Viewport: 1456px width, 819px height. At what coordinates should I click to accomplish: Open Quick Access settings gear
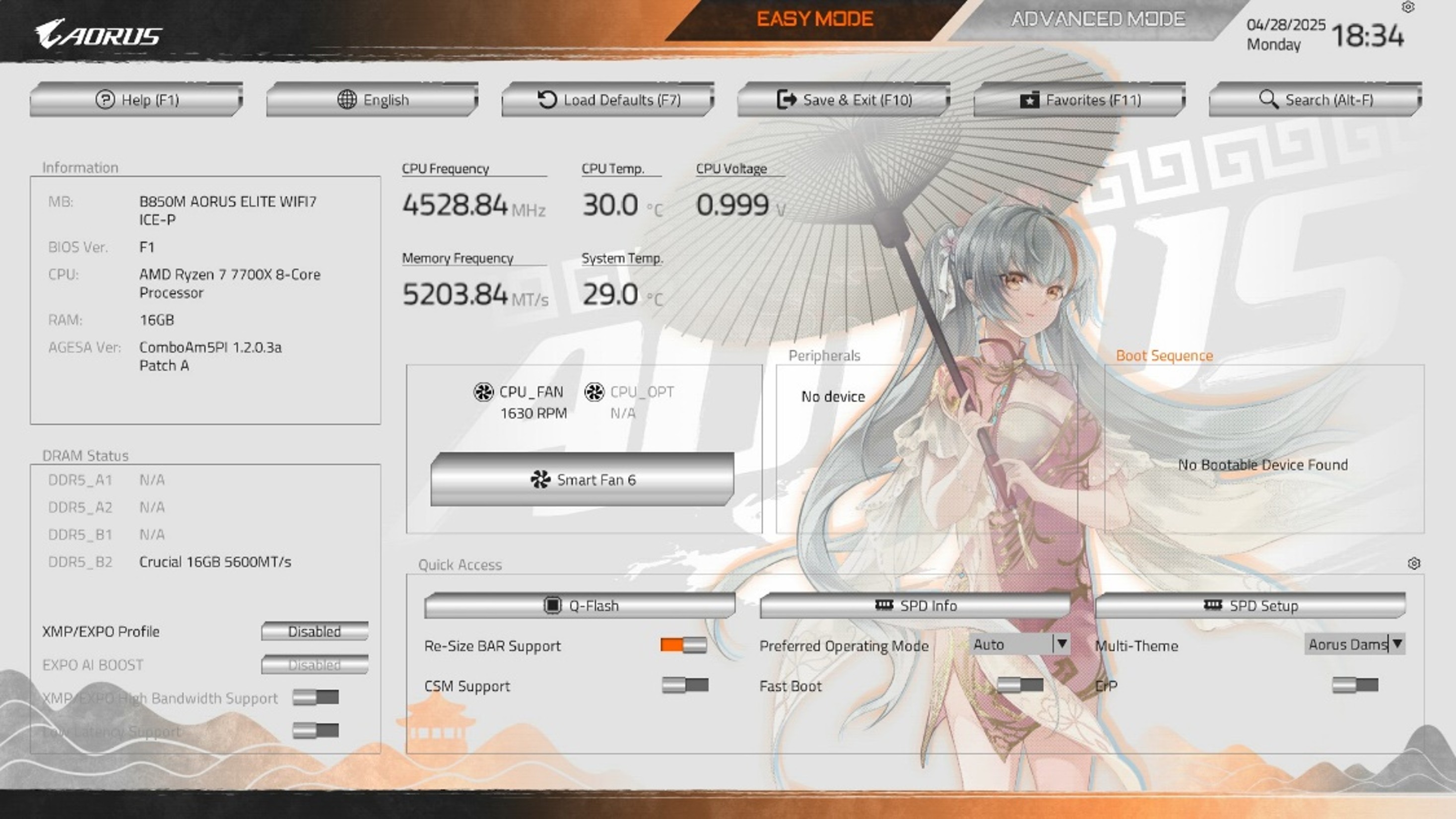click(1414, 563)
